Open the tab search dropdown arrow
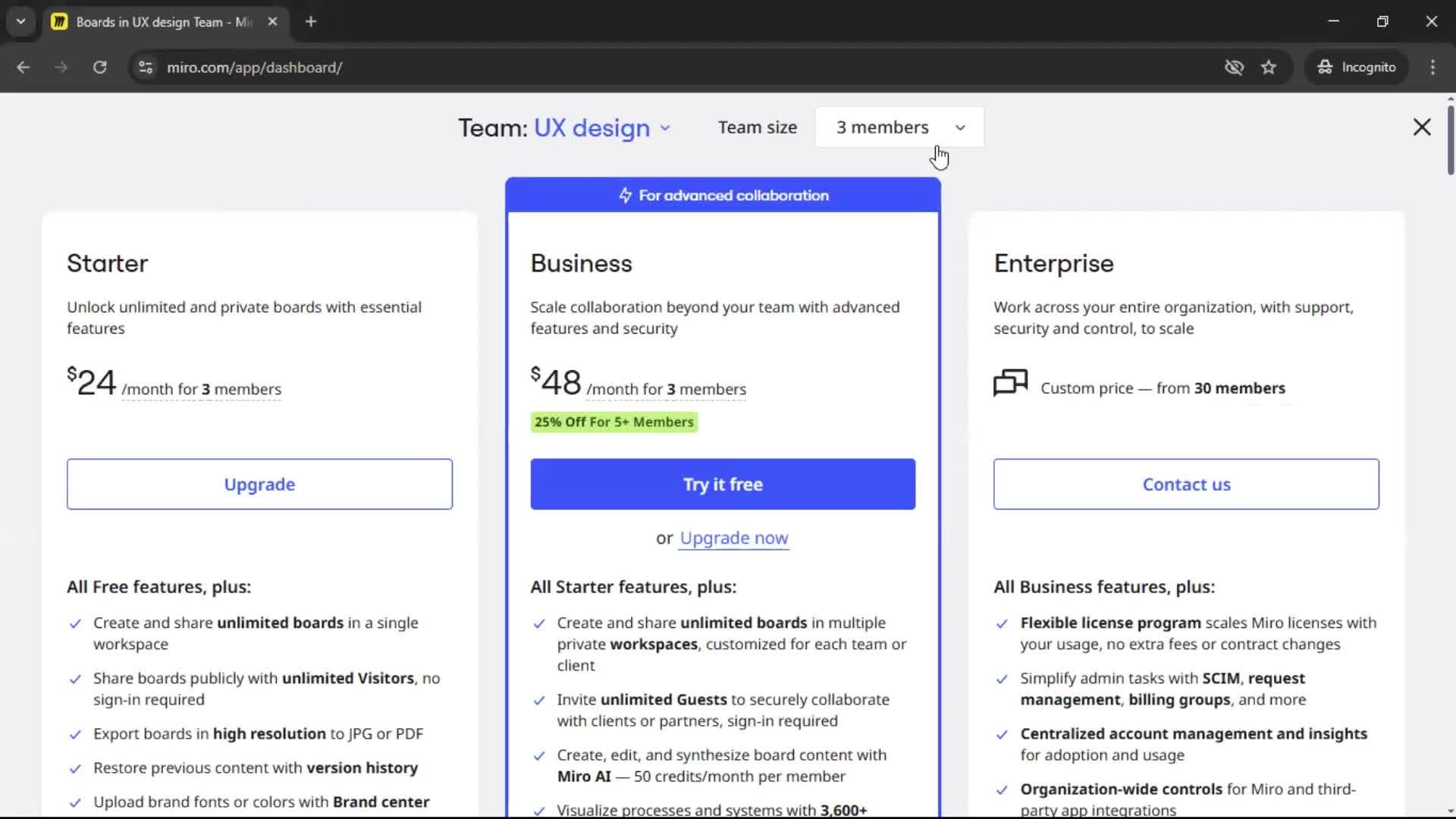 (x=21, y=22)
